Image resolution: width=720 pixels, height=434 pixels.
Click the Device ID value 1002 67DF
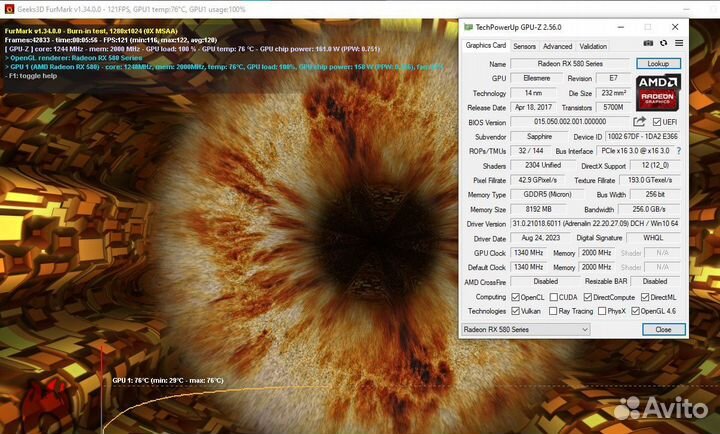642,136
